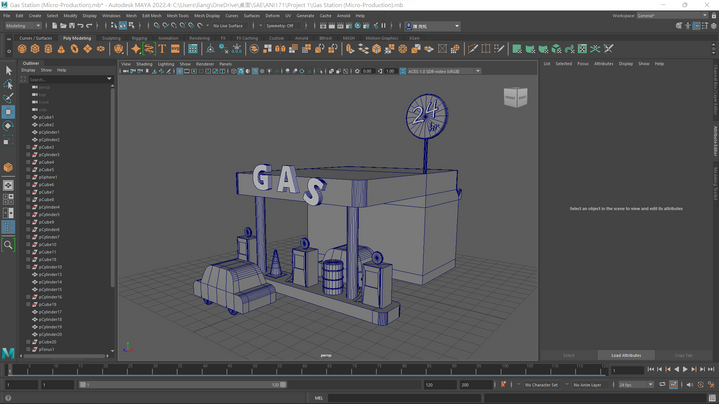Screen dimensions: 719x404
Task: Click the view cube in the viewport
Action: click(515, 97)
